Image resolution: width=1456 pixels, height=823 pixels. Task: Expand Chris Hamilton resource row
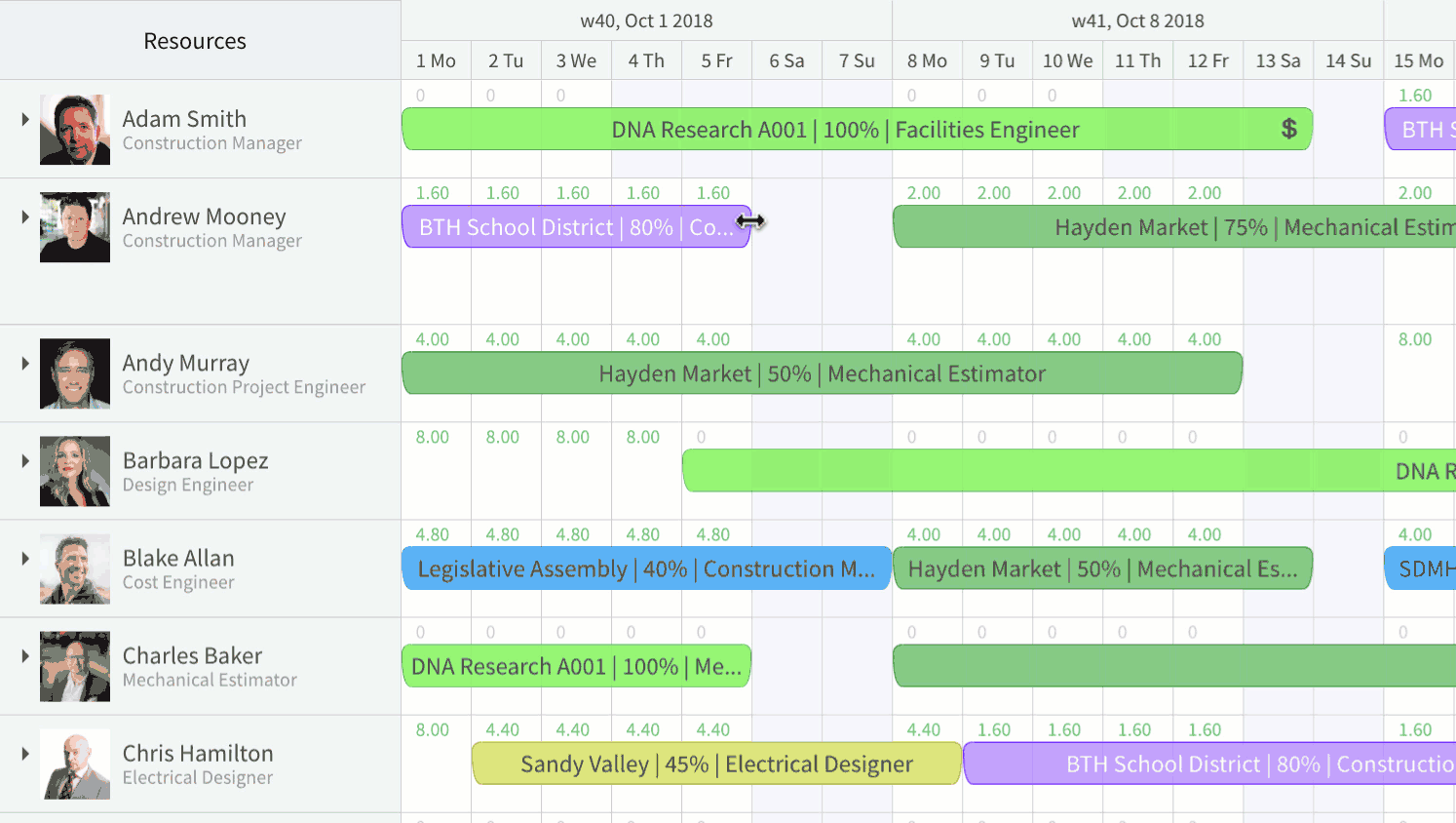pyautogui.click(x=25, y=753)
